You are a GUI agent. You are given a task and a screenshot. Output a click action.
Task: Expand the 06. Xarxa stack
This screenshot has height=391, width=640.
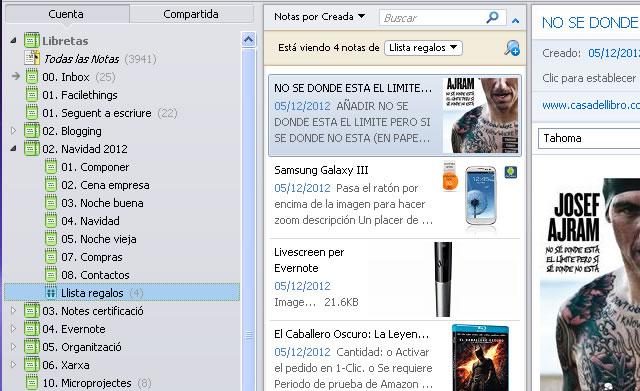(13, 365)
